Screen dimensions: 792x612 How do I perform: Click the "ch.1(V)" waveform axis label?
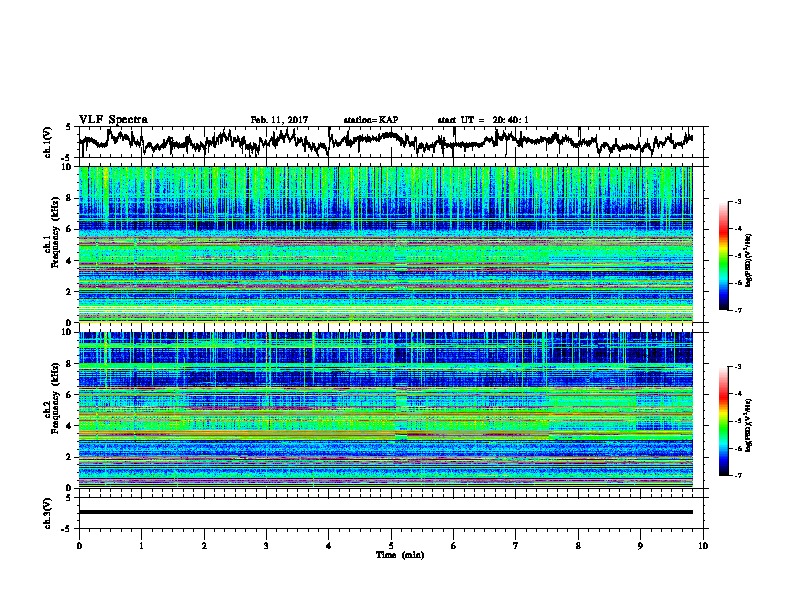tap(48, 142)
